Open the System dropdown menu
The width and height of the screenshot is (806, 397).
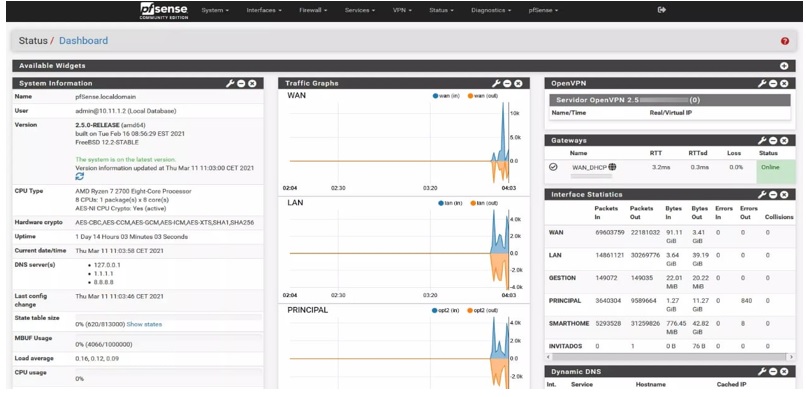(215, 10)
